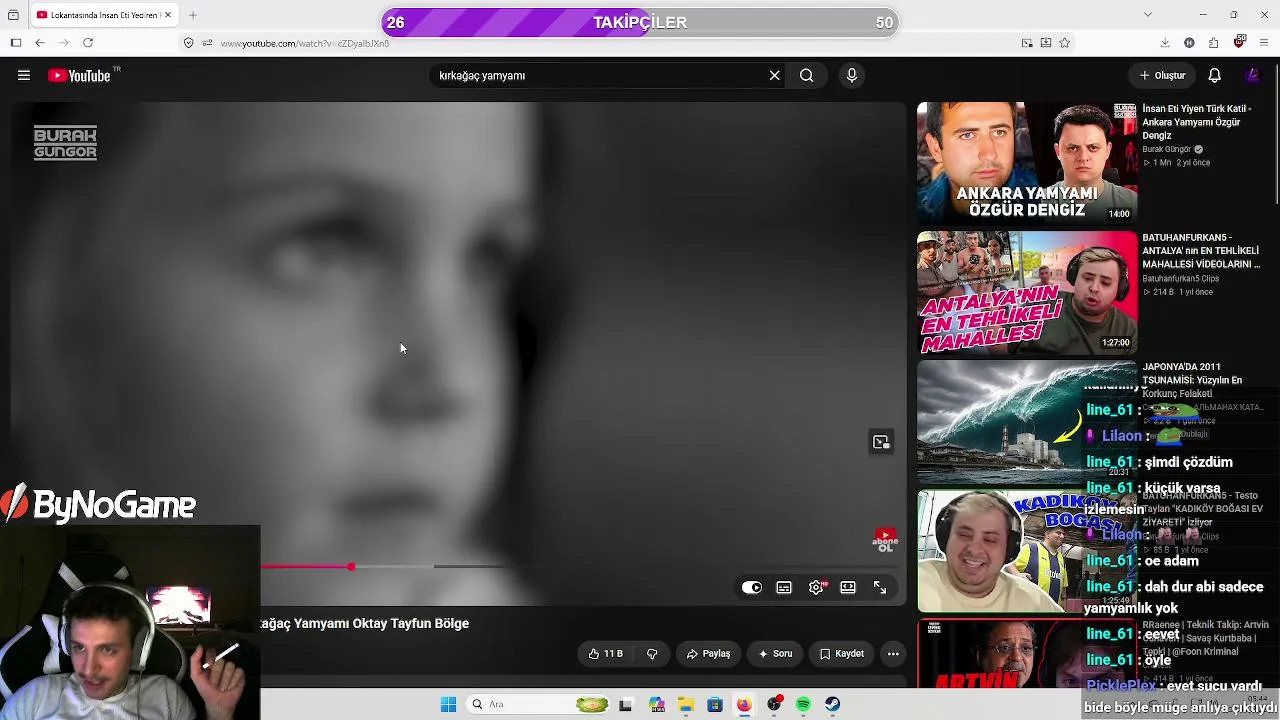Open the Windows Start menu
1280x720 pixels.
point(448,705)
